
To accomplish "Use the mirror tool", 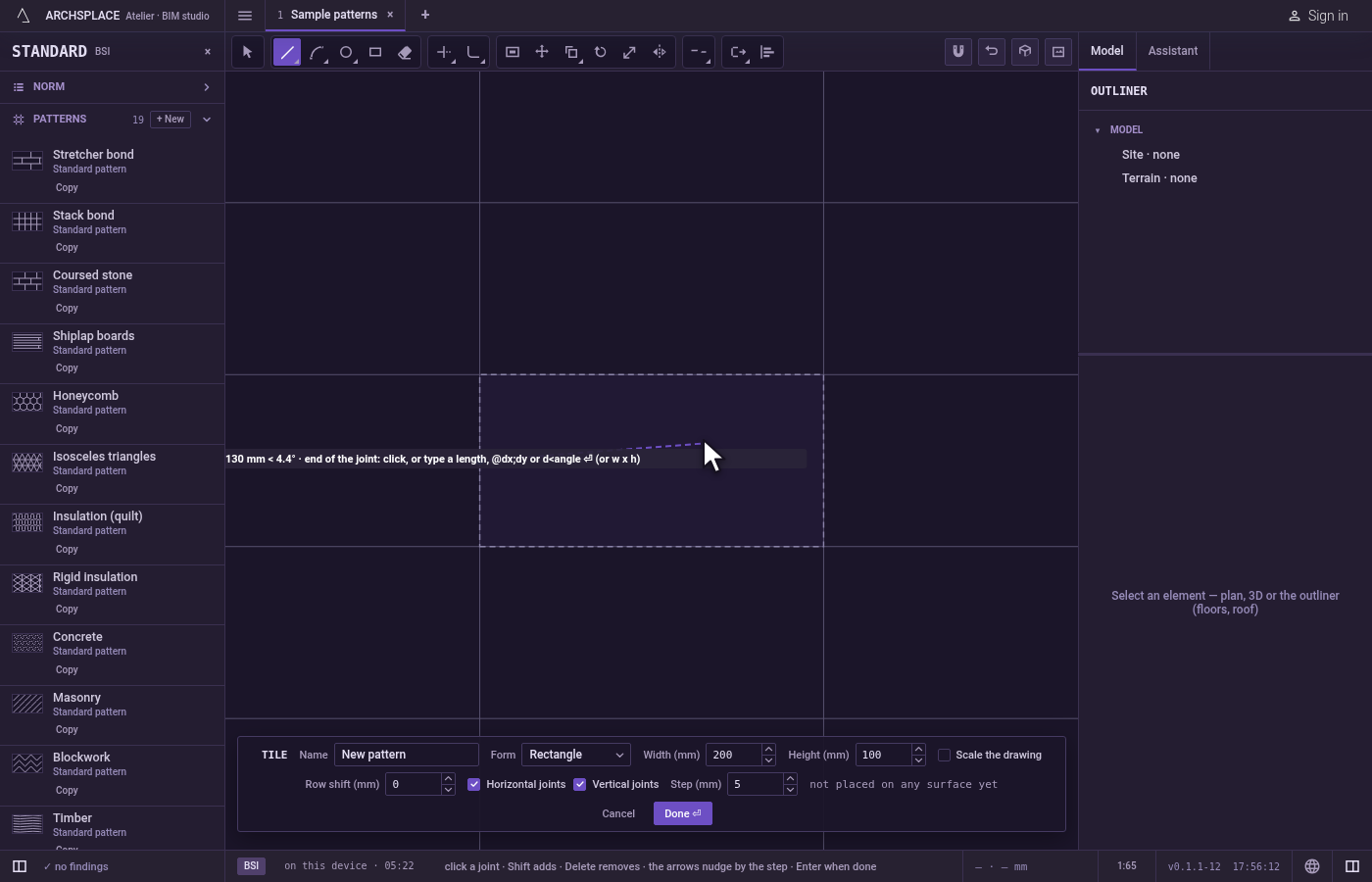I will pyautogui.click(x=660, y=52).
